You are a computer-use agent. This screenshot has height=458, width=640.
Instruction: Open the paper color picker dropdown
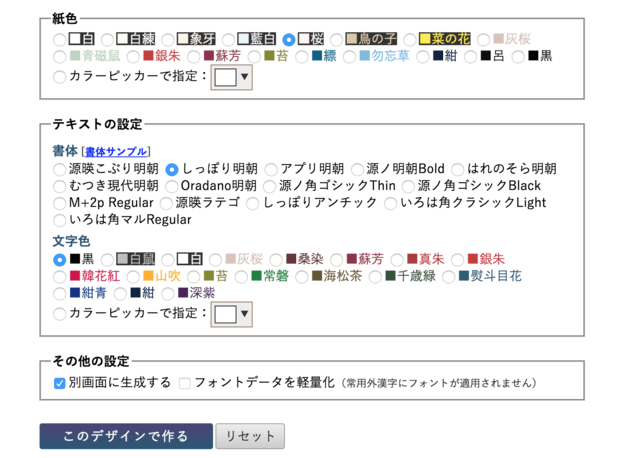click(233, 76)
